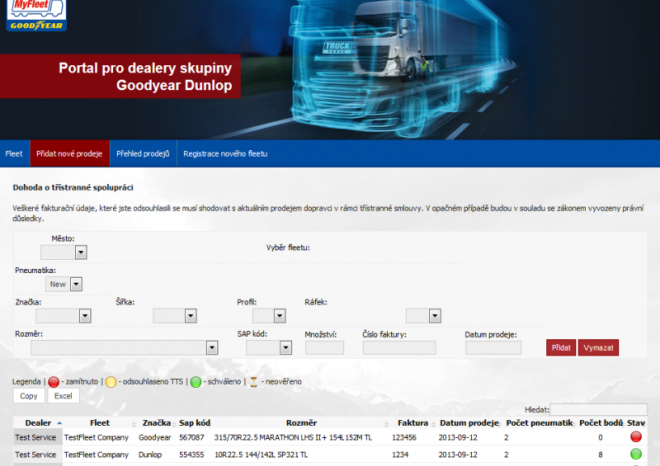This screenshot has width=660, height=466.
Task: Click the Copy button
Action: [x=29, y=396]
